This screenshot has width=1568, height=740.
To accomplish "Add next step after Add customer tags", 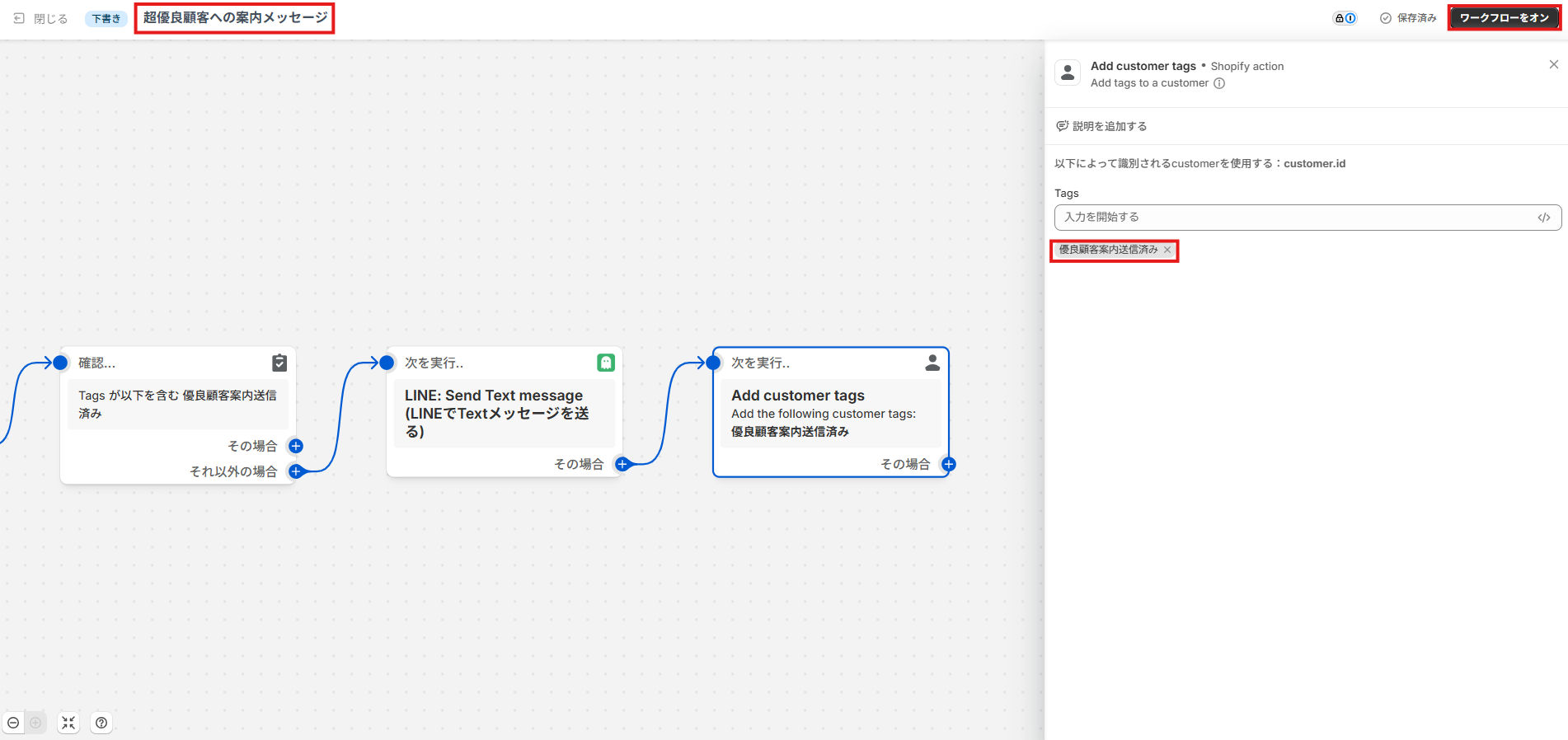I will 949,464.
